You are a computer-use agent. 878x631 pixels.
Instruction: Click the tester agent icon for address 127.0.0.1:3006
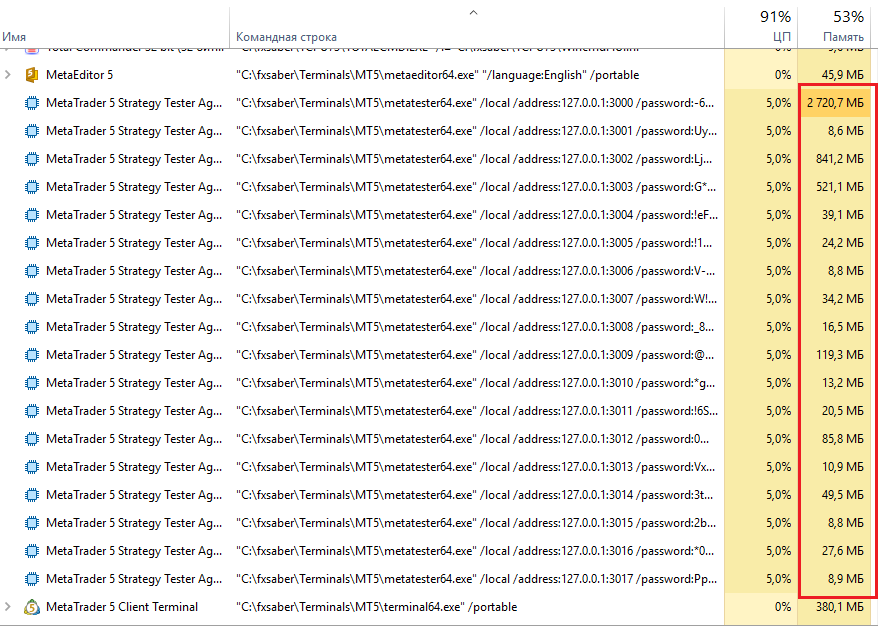coord(32,271)
